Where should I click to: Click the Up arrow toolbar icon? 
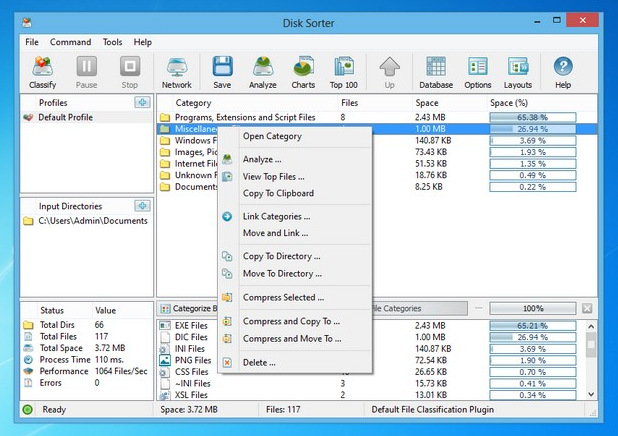coord(389,66)
